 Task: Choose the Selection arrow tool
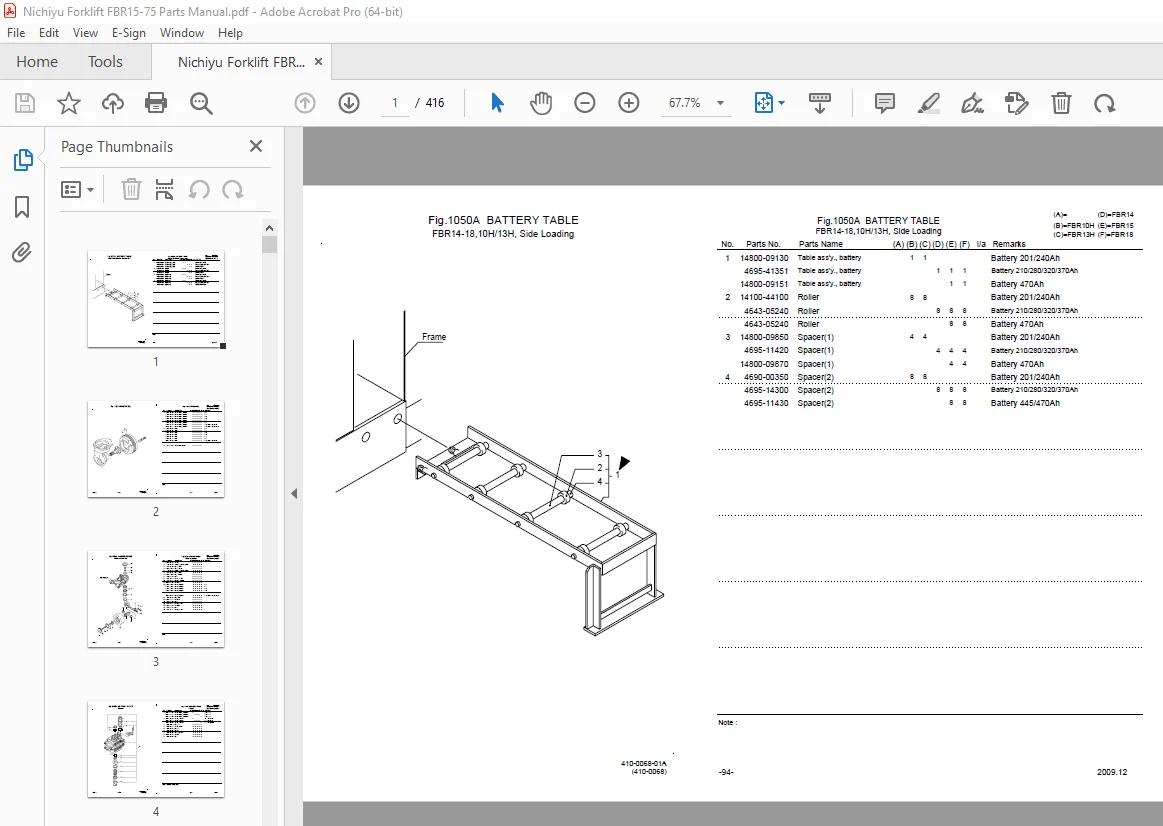497,103
